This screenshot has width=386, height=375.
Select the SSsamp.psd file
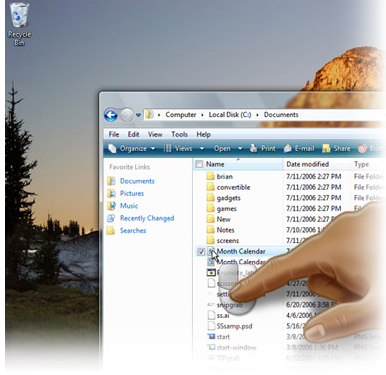(x=234, y=326)
